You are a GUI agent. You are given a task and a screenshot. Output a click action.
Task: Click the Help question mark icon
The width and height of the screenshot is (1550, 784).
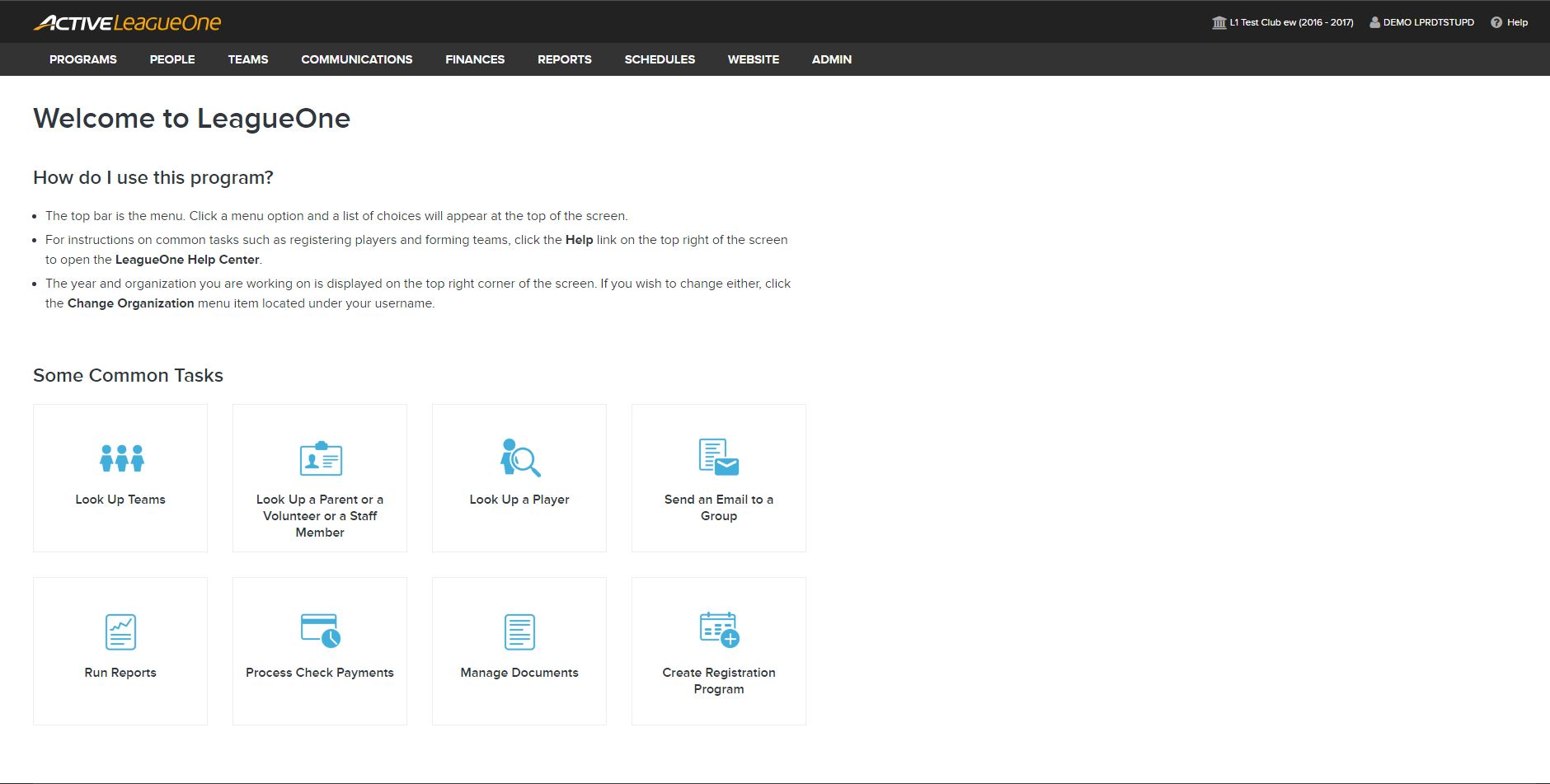(x=1496, y=22)
